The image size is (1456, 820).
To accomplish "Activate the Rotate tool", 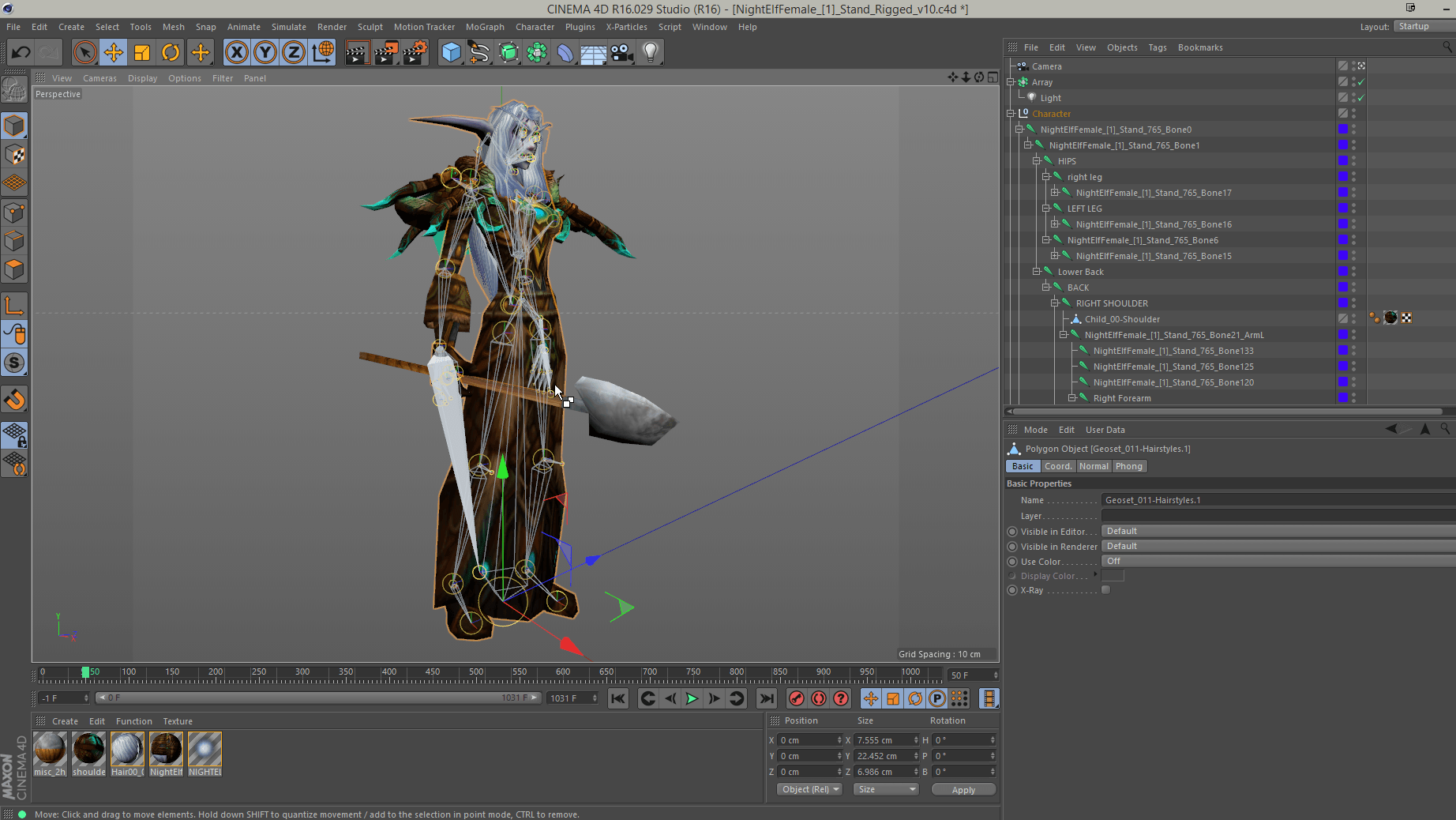I will (171, 53).
